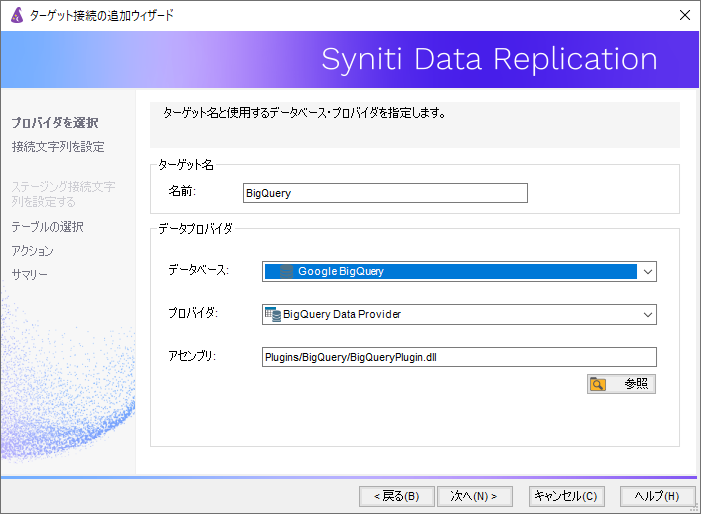Click the window title ターゲット接続の追加ウィザード
The height and width of the screenshot is (514, 701).
pyautogui.click(x=101, y=16)
